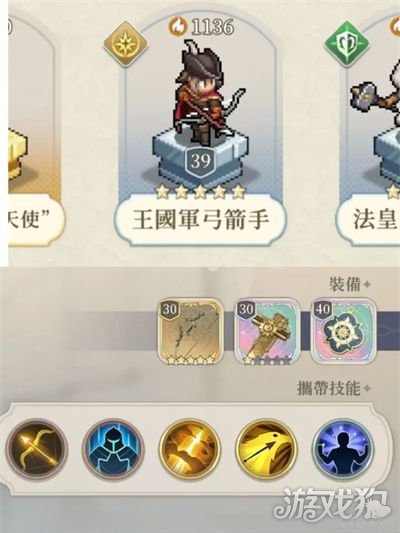Tap the gold compass star class badge

click(126, 44)
